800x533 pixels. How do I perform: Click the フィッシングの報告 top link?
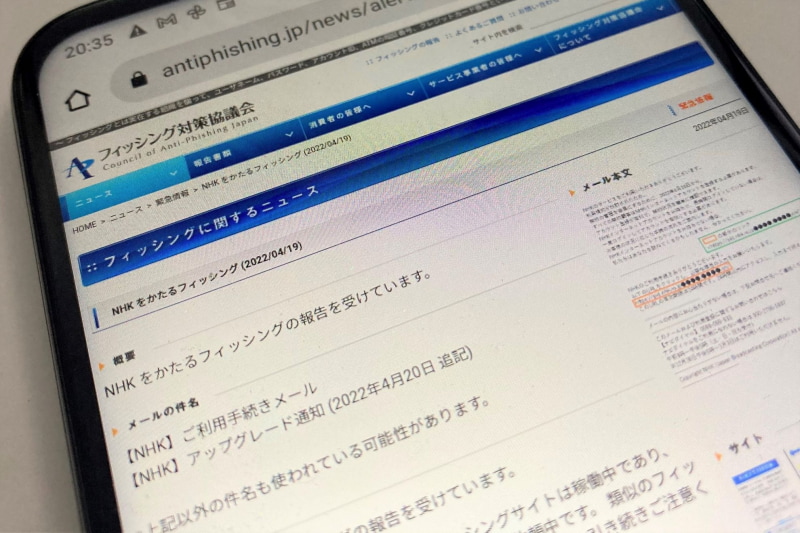407,52
